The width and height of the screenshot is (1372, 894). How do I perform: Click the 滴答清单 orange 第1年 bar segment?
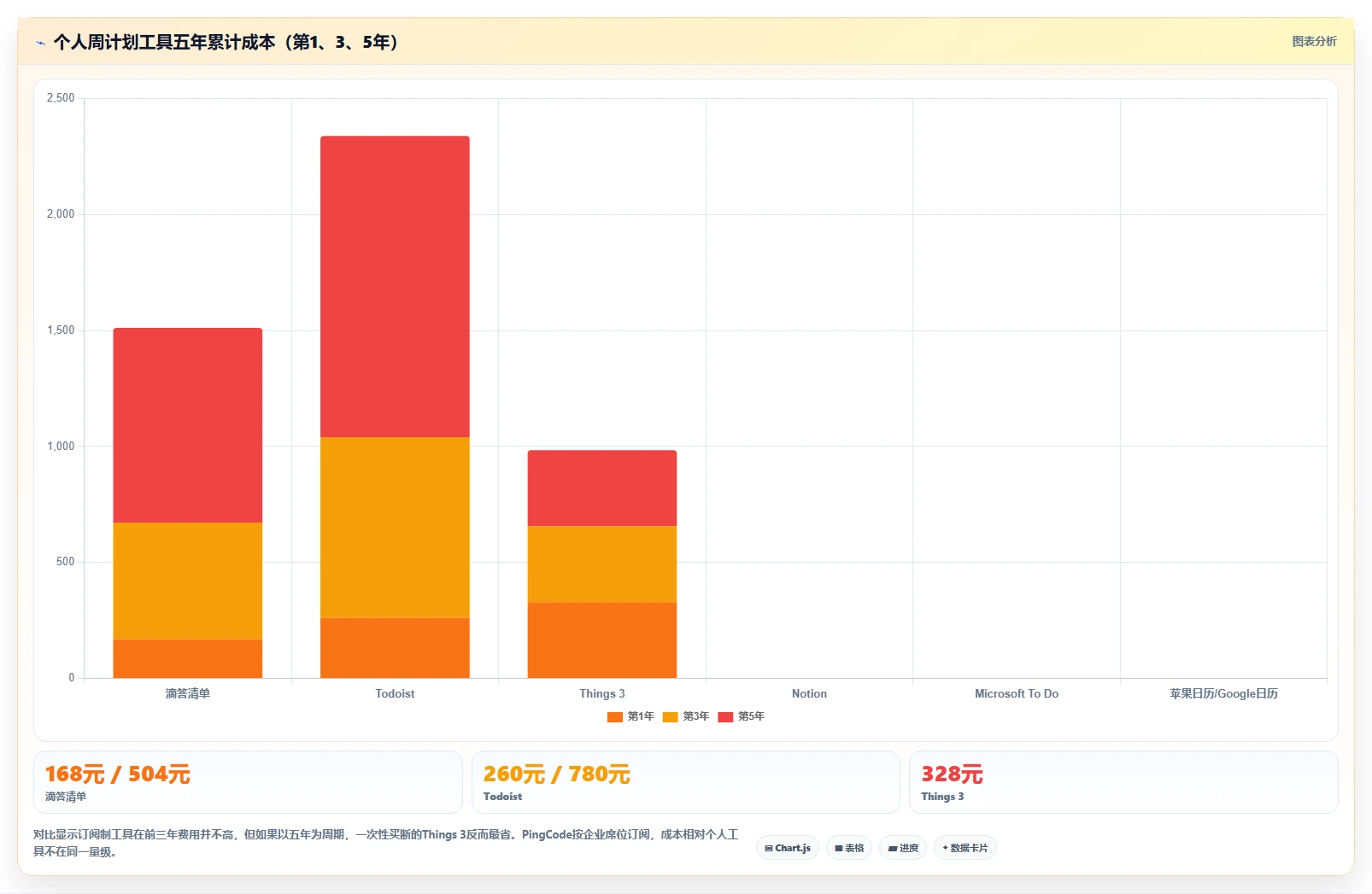tap(188, 658)
